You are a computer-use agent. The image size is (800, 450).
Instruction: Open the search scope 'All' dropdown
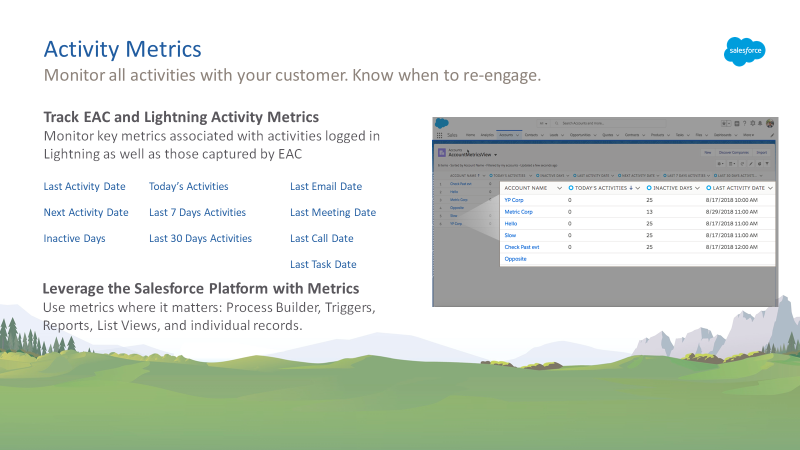click(x=543, y=123)
